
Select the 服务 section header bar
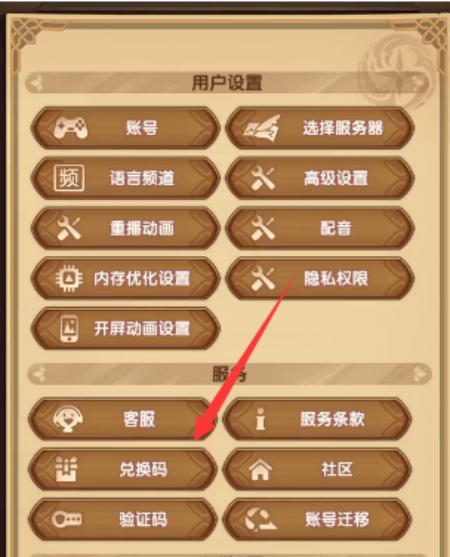229,374
